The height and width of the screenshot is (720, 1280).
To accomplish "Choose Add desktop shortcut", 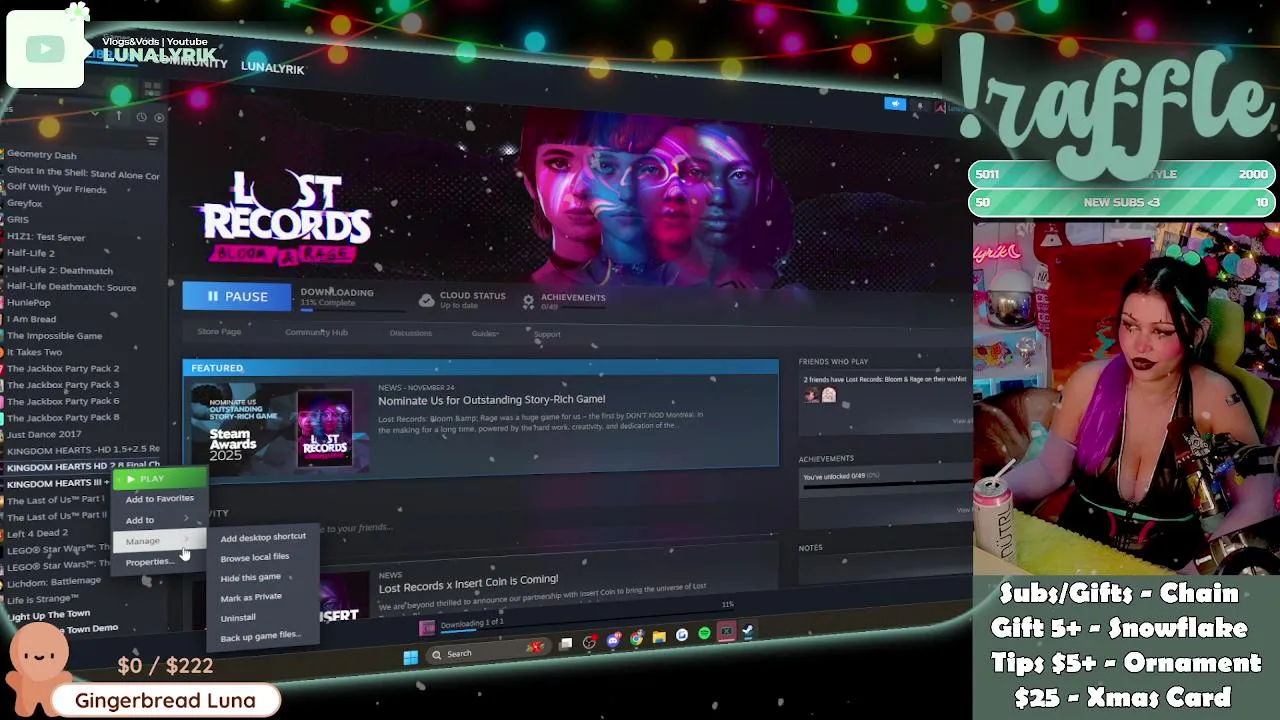I will point(263,537).
